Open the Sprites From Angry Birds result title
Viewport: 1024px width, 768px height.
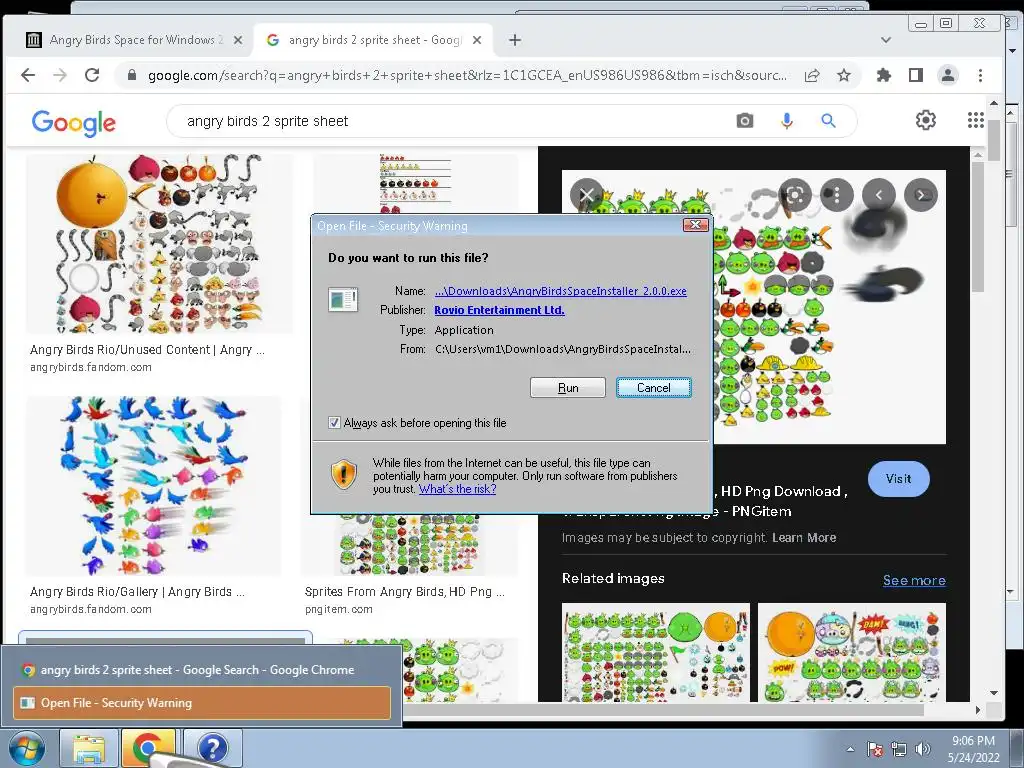(404, 592)
